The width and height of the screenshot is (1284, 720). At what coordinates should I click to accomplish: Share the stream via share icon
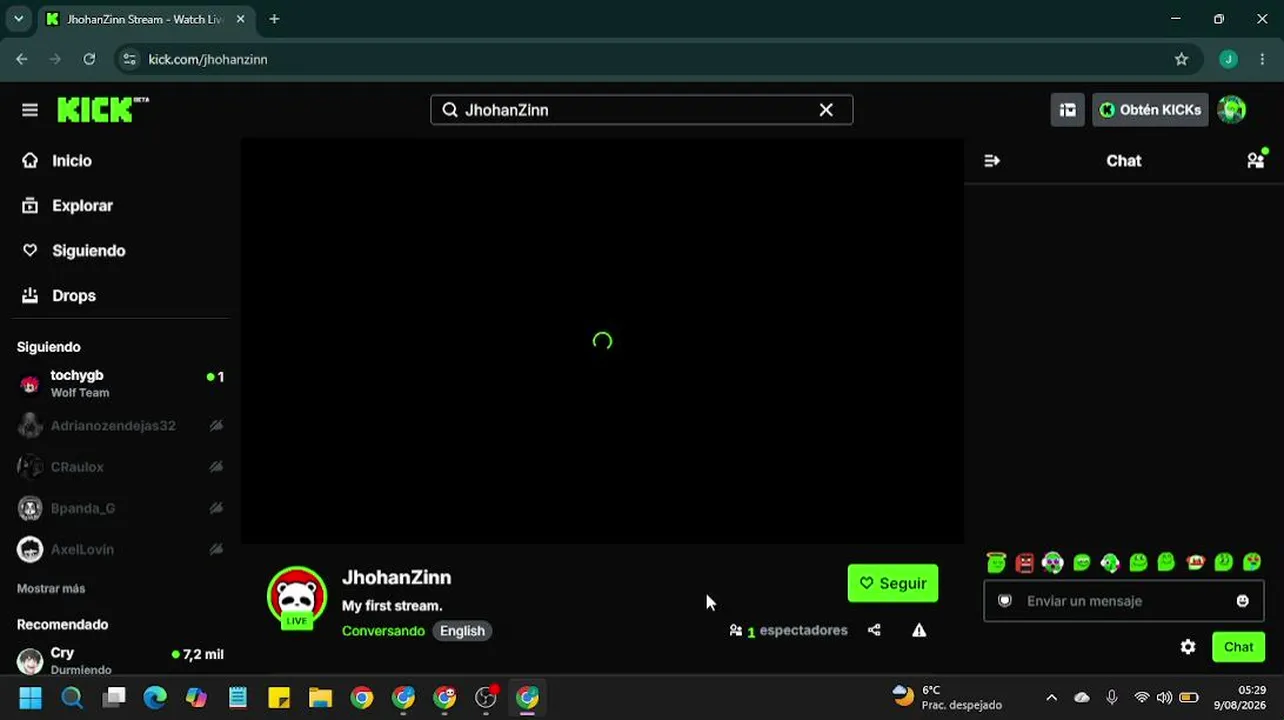874,630
